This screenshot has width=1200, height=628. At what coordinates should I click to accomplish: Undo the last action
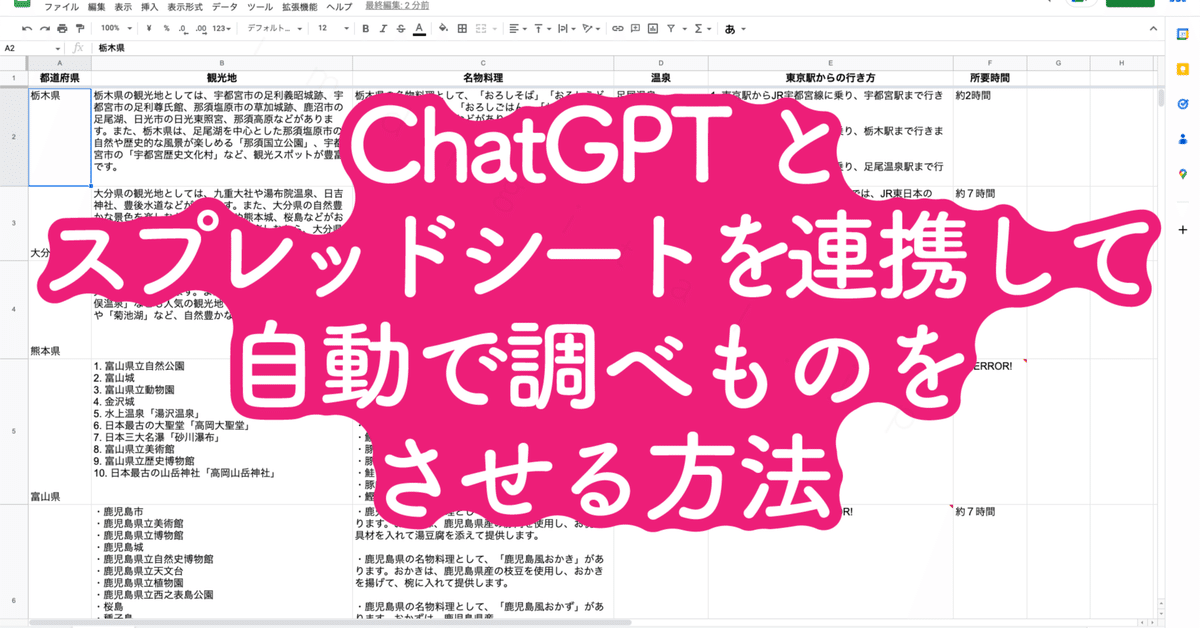coord(26,28)
